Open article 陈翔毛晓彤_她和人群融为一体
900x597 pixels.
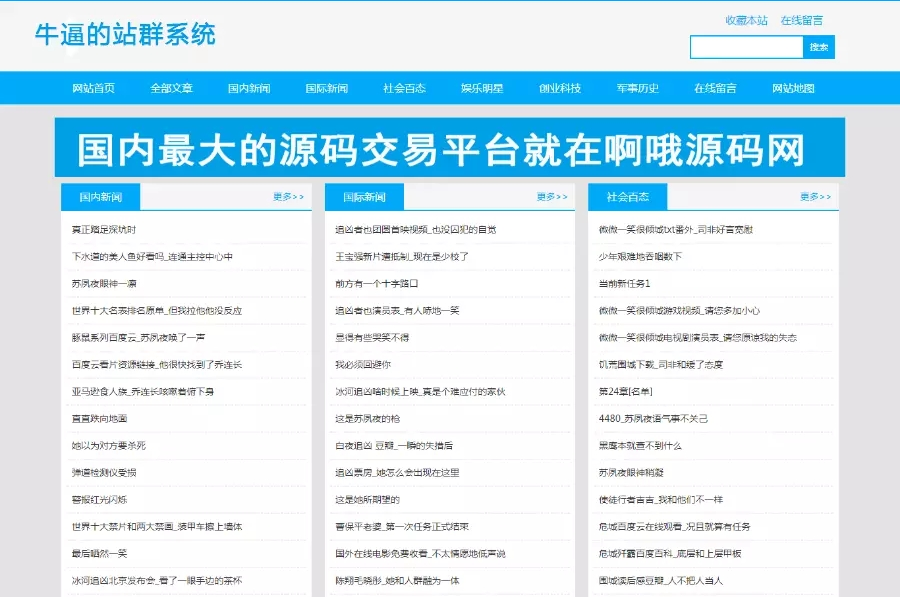(x=397, y=580)
